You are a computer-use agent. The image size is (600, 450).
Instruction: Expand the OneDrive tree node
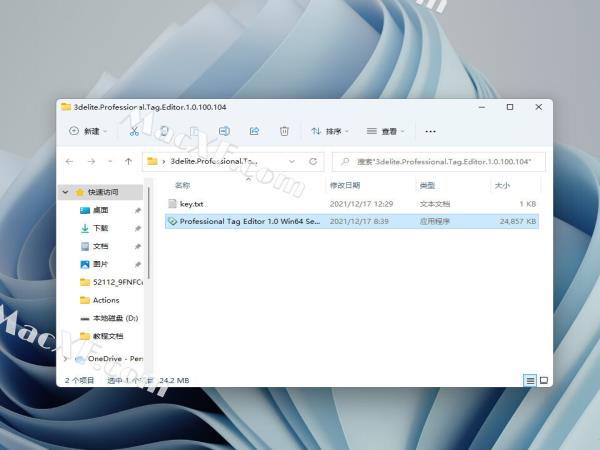(x=65, y=359)
